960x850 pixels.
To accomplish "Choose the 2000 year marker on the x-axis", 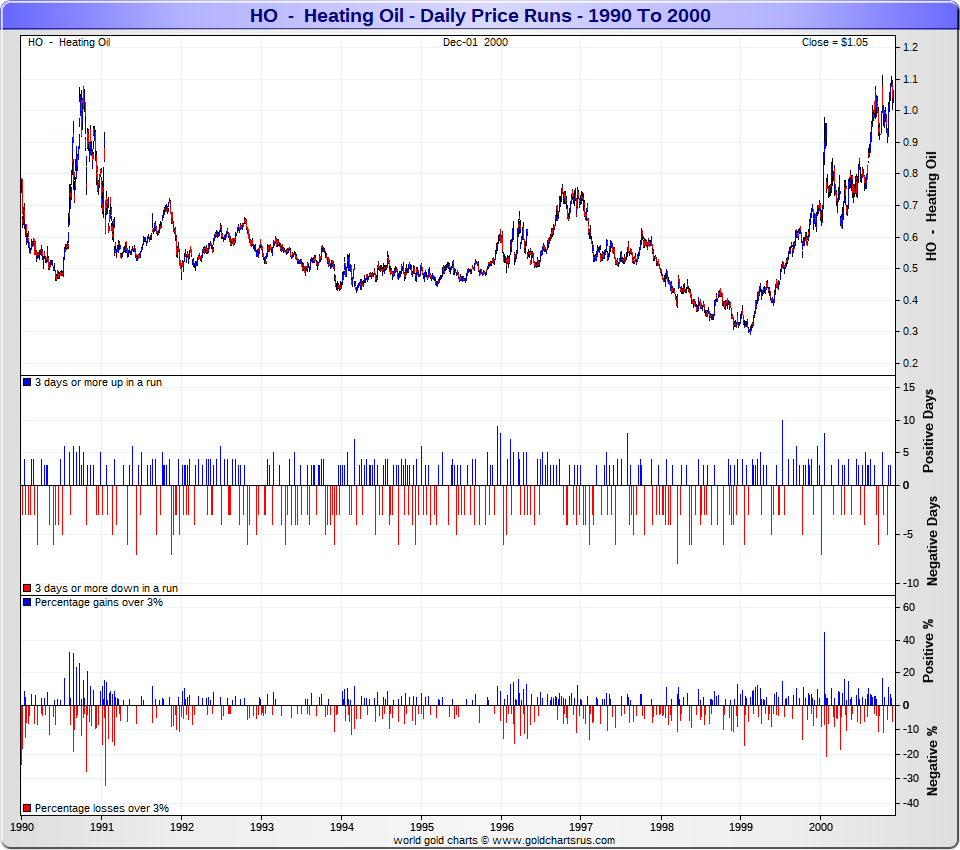I will coord(821,828).
